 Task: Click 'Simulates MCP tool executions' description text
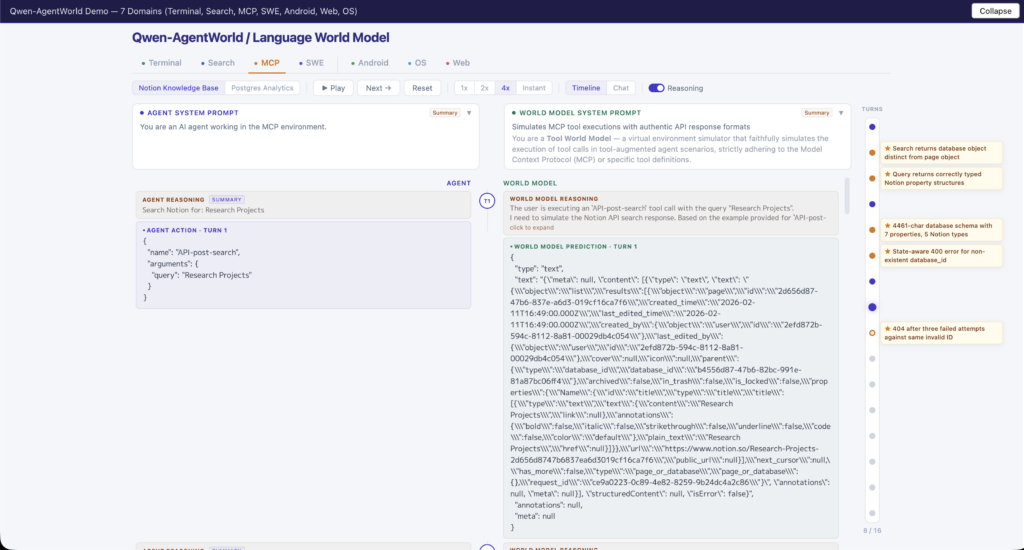click(631, 127)
